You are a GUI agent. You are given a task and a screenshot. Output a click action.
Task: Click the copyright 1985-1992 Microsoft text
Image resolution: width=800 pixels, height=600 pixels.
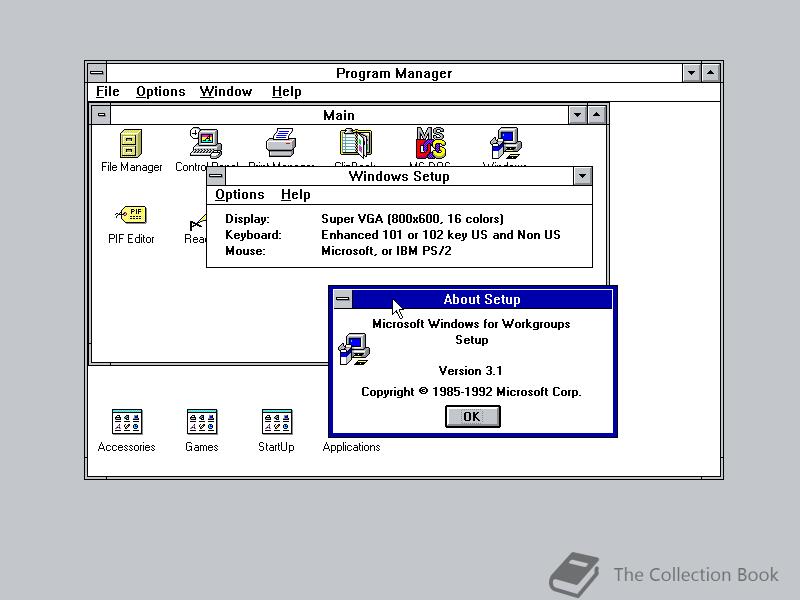pos(471,392)
